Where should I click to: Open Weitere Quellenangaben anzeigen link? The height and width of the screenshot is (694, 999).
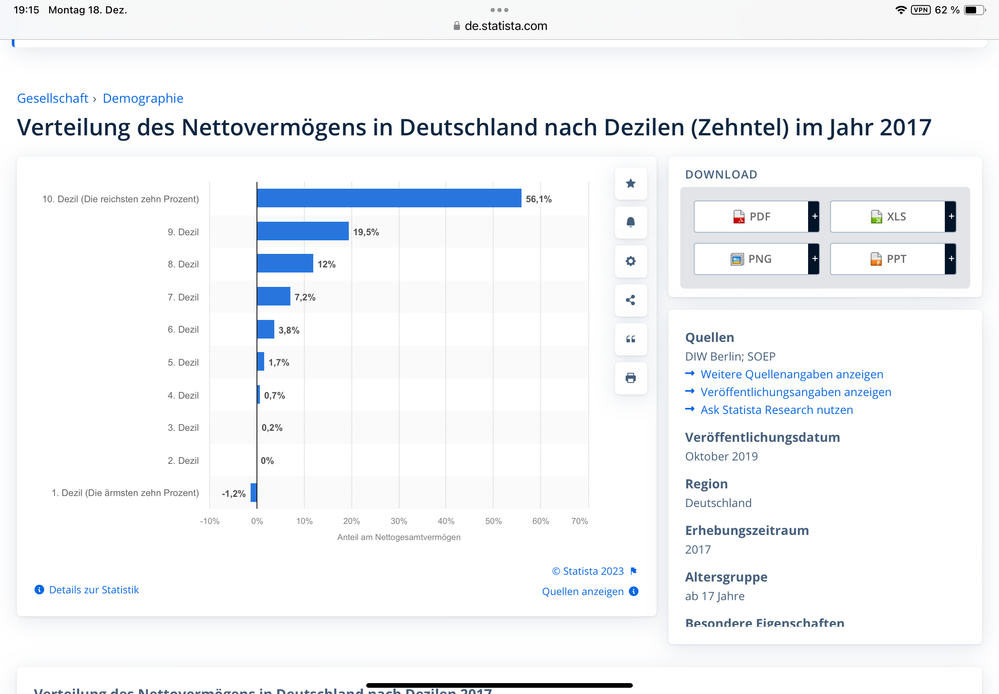coord(791,374)
